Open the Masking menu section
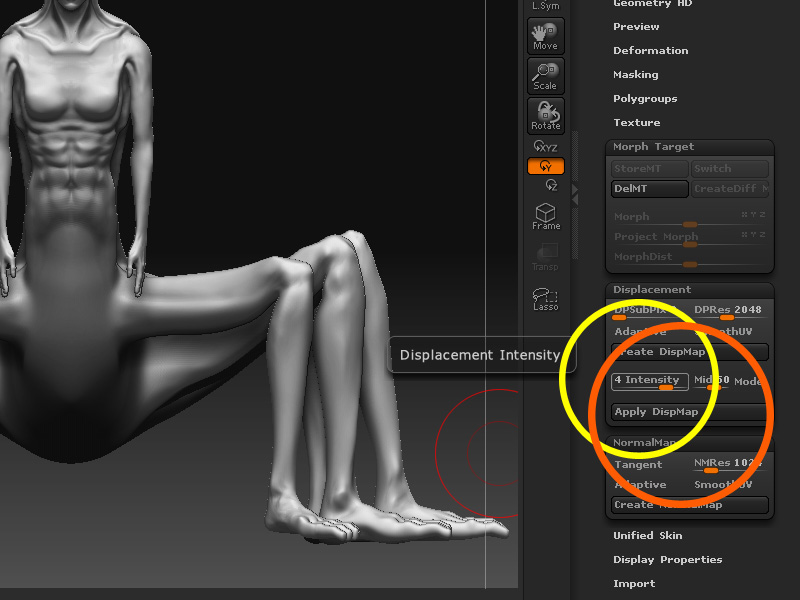 (x=635, y=74)
